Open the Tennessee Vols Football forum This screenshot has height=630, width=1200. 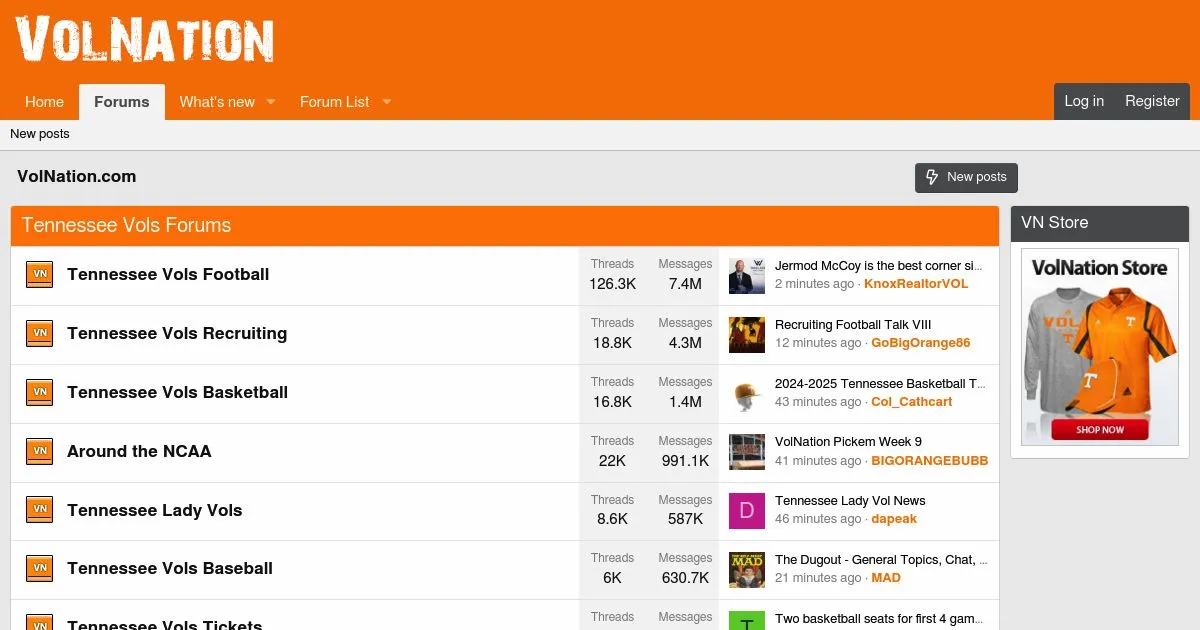[168, 274]
